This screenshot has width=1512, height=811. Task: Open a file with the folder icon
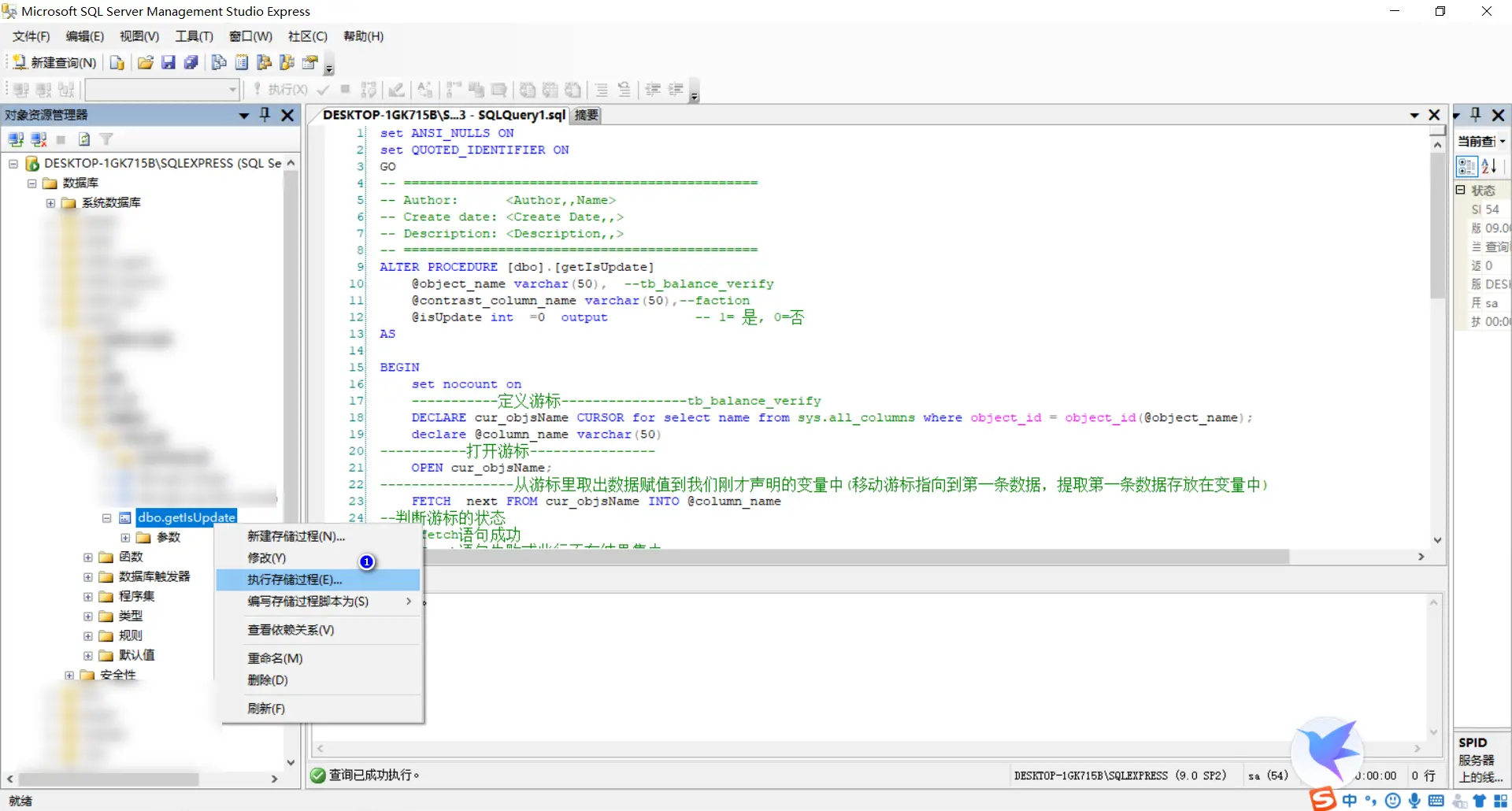pyautogui.click(x=146, y=62)
